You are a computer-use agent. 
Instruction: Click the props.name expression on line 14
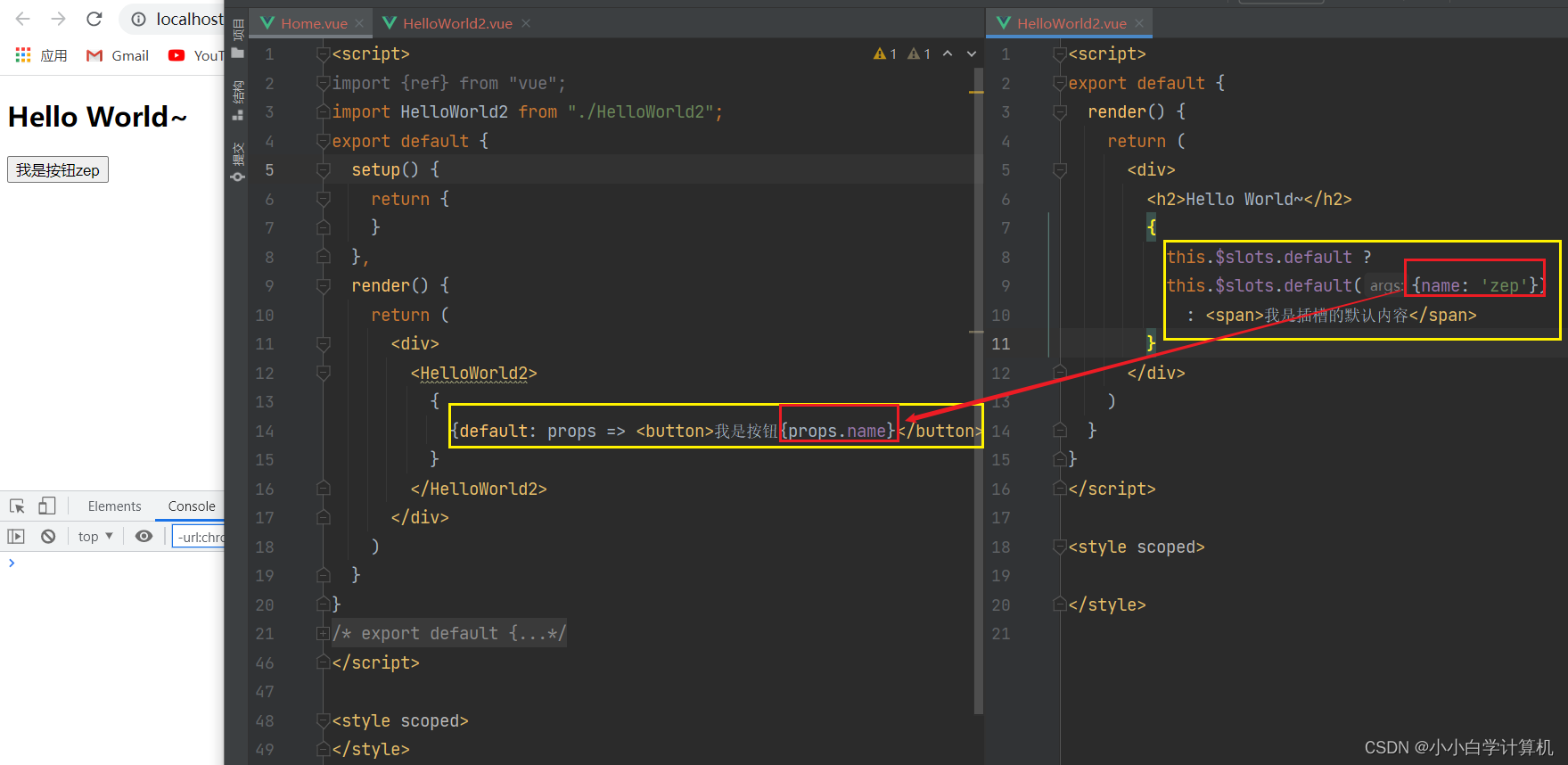point(839,431)
